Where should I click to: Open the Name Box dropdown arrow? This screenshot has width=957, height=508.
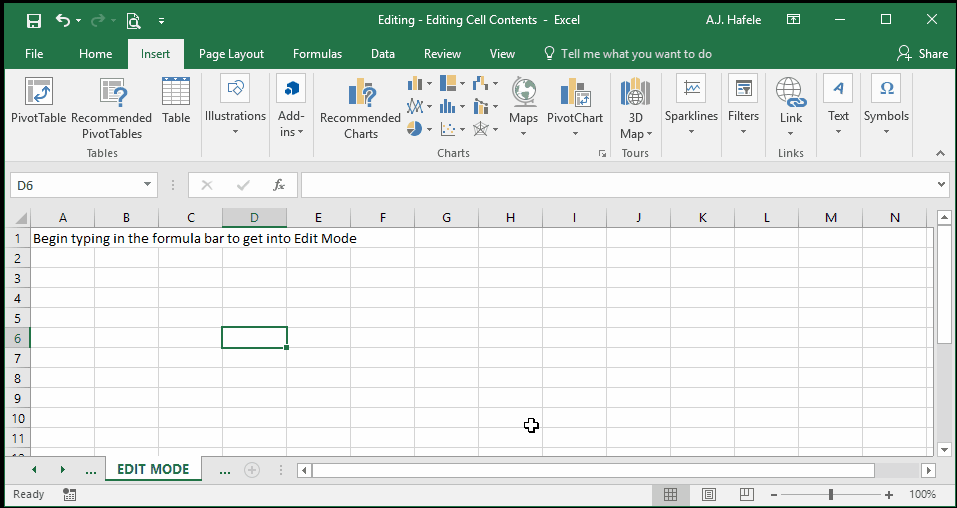pos(147,185)
